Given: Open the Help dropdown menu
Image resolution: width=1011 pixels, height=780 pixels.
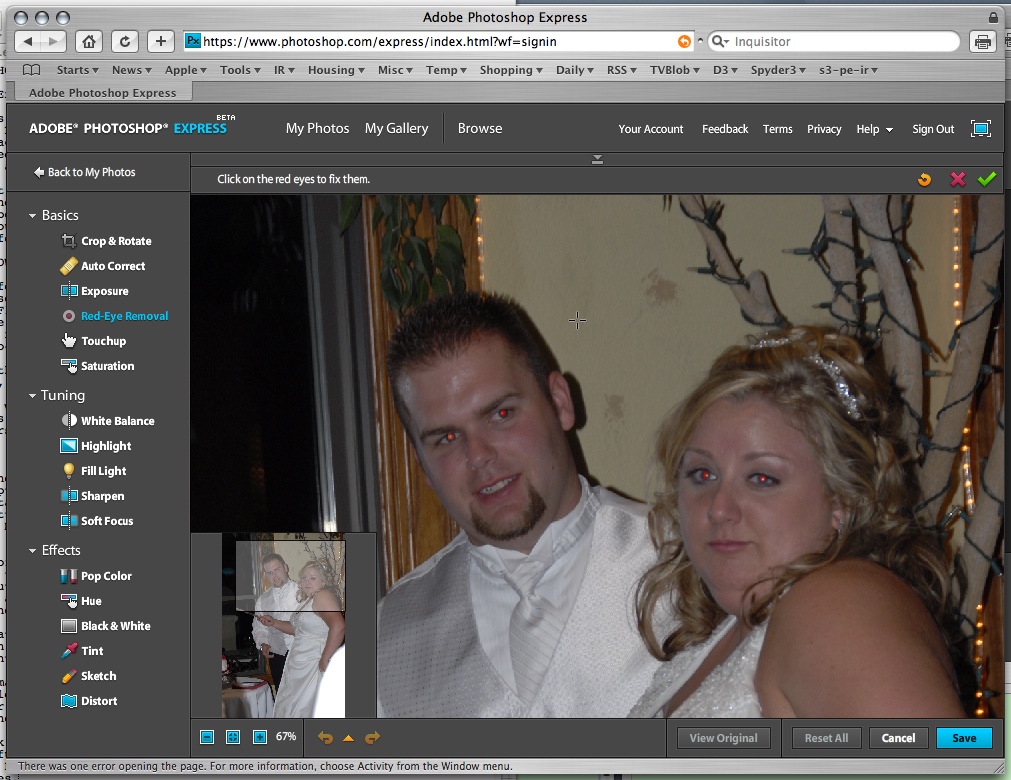Looking at the screenshot, I should pos(874,129).
